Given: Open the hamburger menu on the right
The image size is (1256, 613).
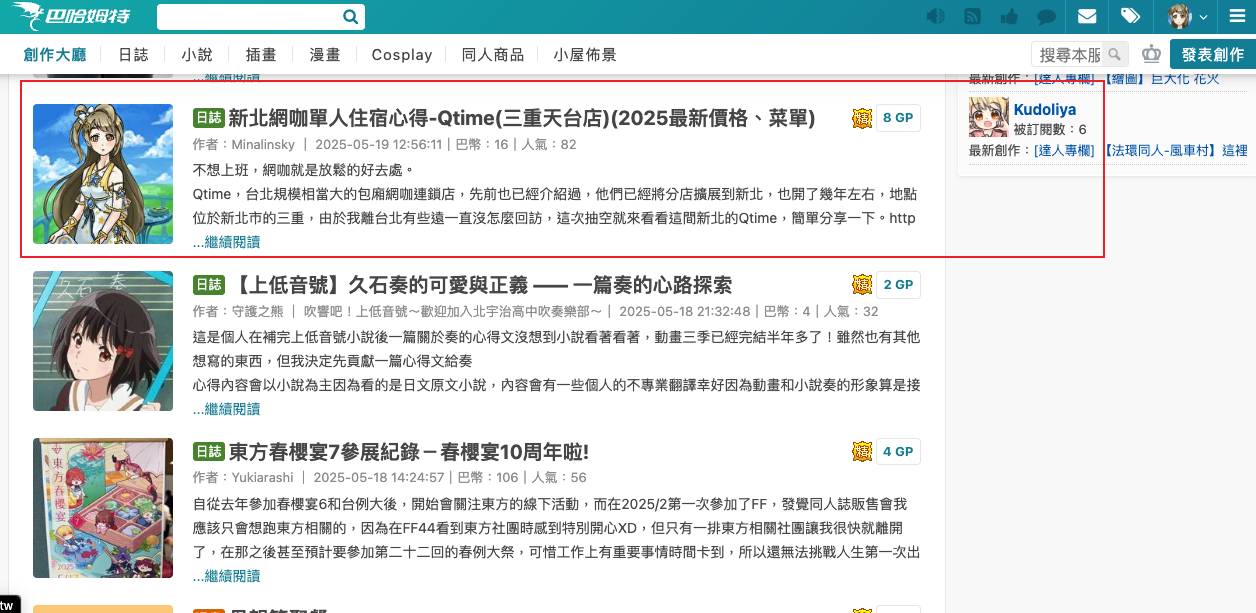Looking at the screenshot, I should pyautogui.click(x=1238, y=16).
